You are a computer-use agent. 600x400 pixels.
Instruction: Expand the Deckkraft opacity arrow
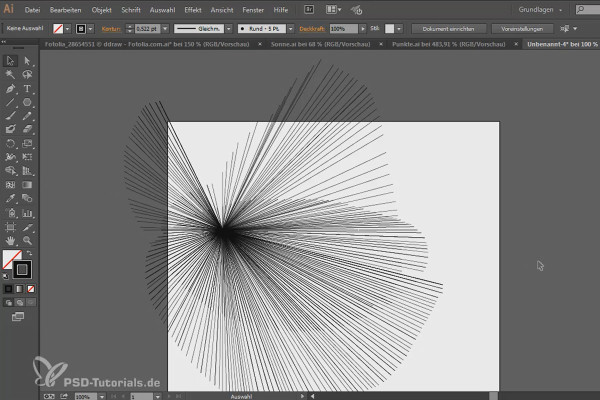[x=362, y=29]
